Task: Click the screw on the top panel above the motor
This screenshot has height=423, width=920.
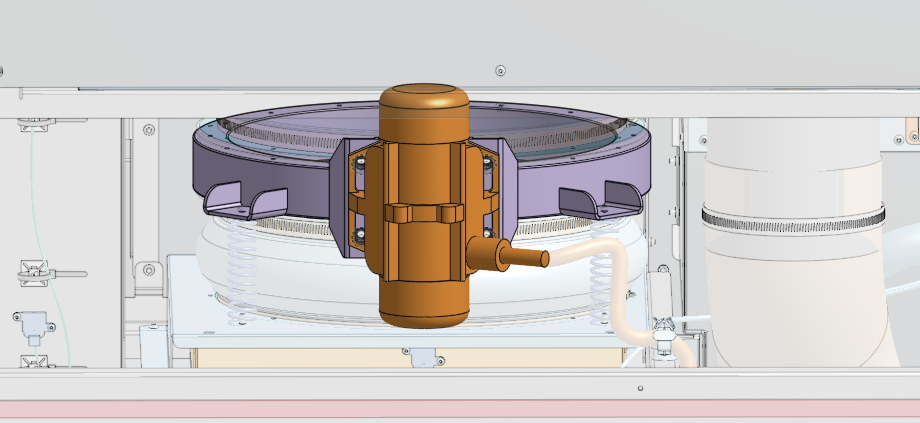Action: pyautogui.click(x=500, y=71)
